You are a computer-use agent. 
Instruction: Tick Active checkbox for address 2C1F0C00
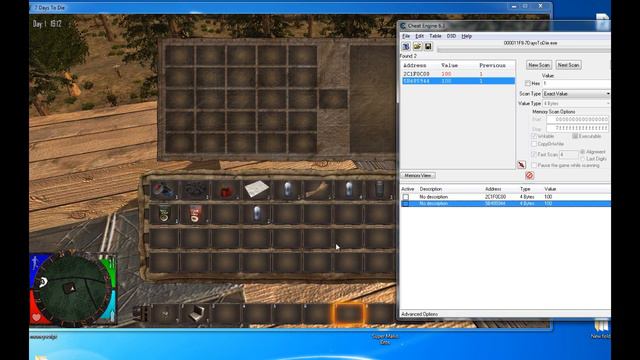tap(406, 197)
